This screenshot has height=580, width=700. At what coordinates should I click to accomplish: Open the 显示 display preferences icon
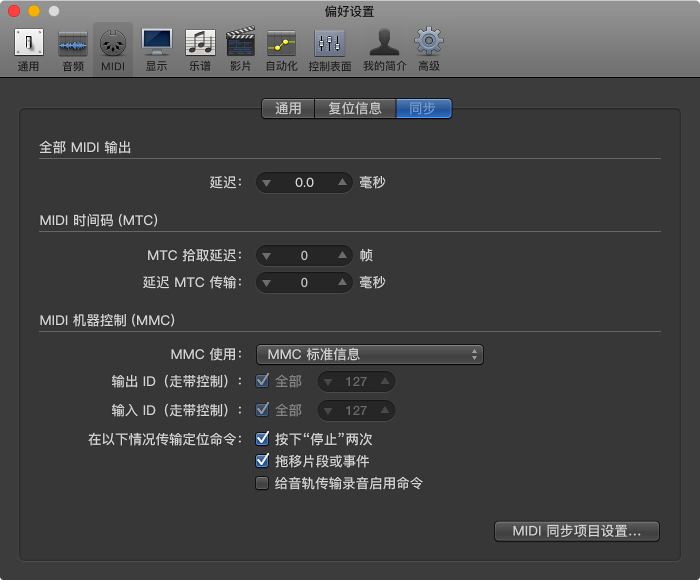[157, 50]
